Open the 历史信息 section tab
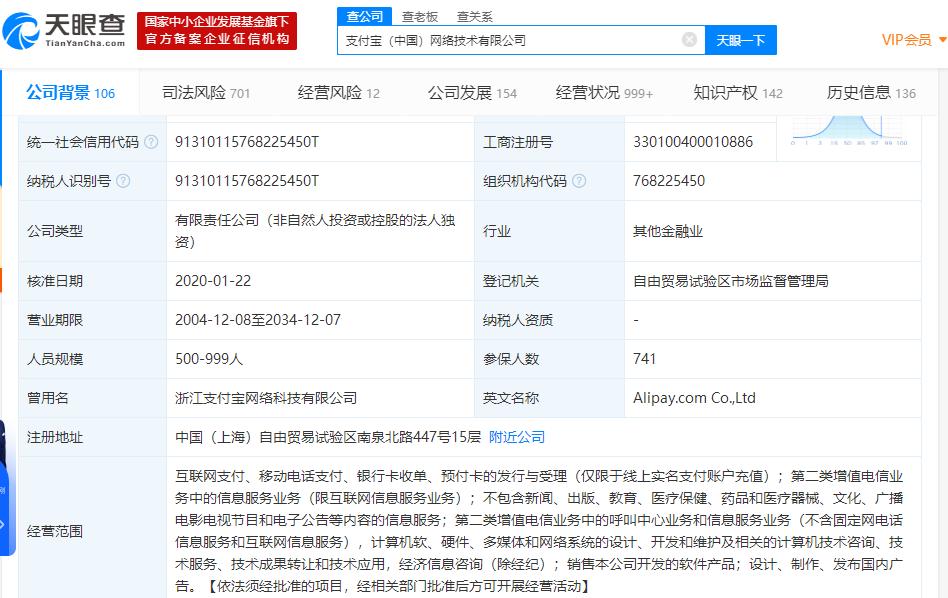The image size is (948, 598). [x=871, y=93]
